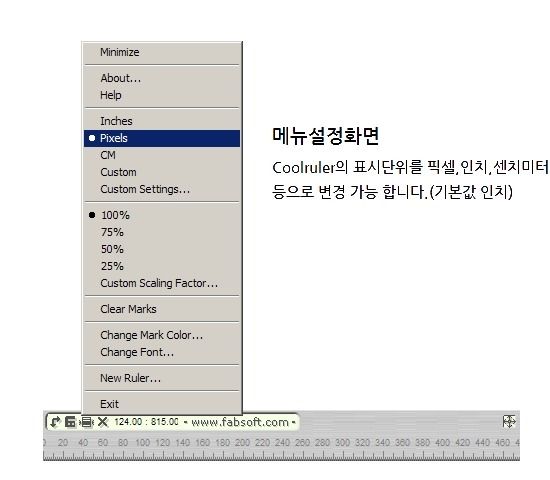
Task: Create a New Ruler... from menu
Action: (162, 378)
